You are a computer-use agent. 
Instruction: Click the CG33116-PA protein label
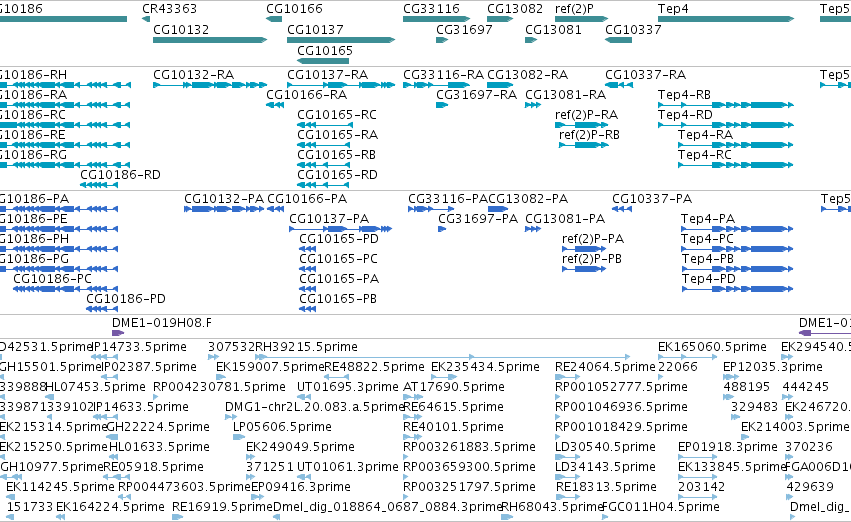448,199
